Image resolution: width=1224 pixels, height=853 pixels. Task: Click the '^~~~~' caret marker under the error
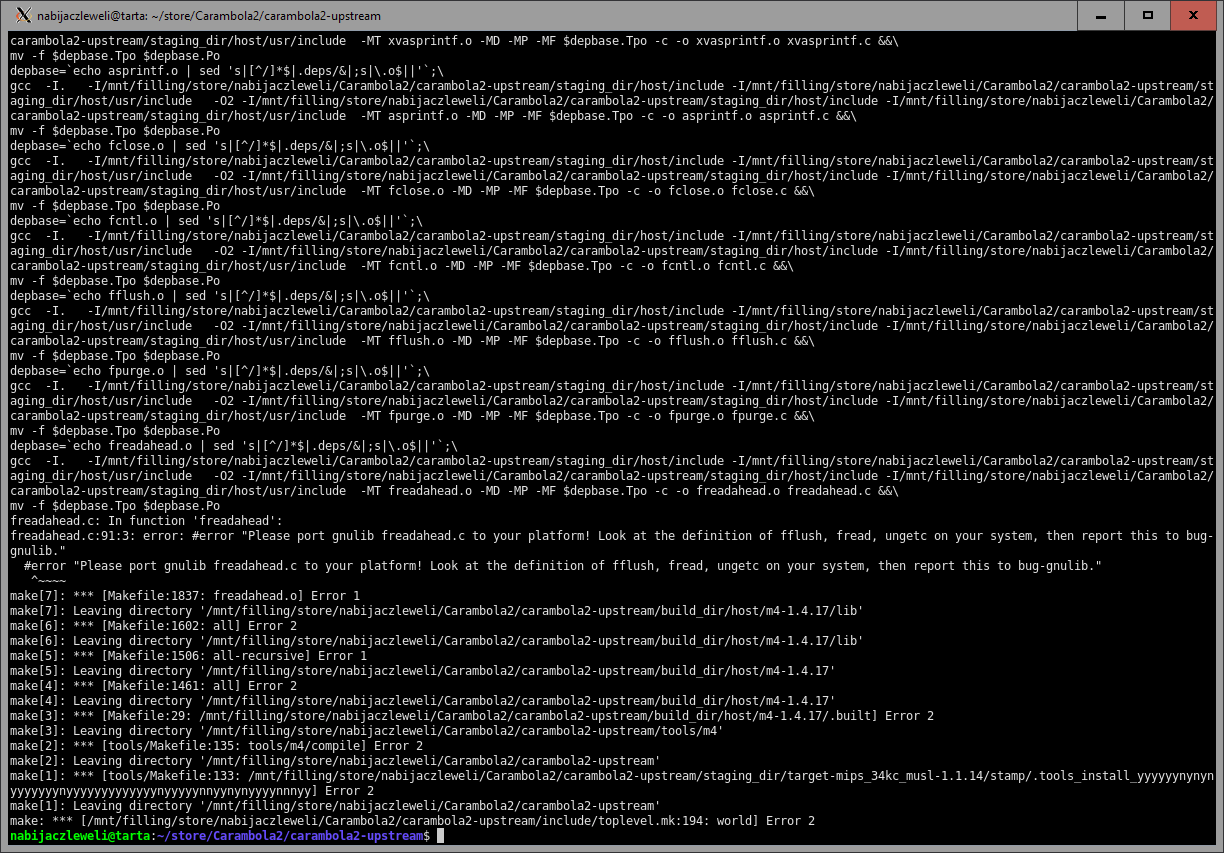click(48, 581)
